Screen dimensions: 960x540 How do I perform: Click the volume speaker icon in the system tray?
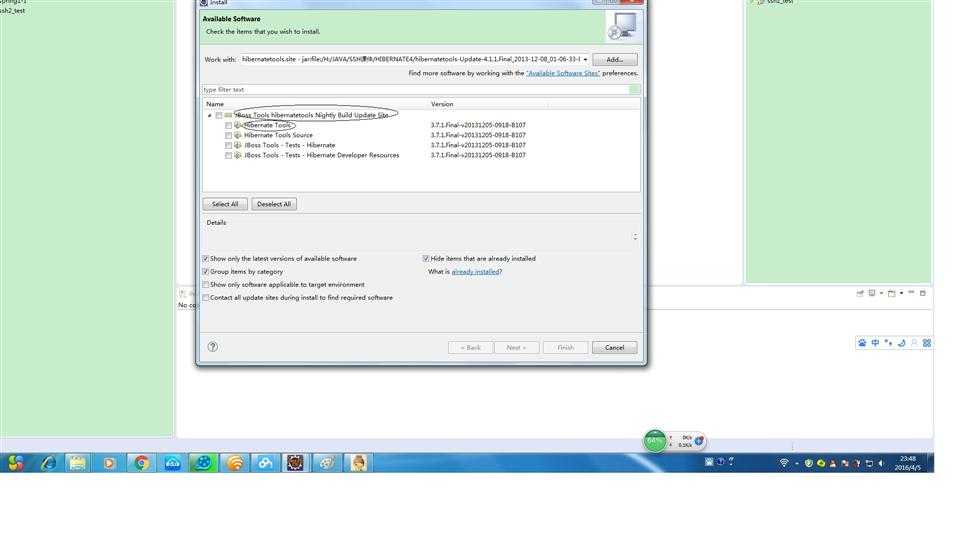tap(881, 463)
